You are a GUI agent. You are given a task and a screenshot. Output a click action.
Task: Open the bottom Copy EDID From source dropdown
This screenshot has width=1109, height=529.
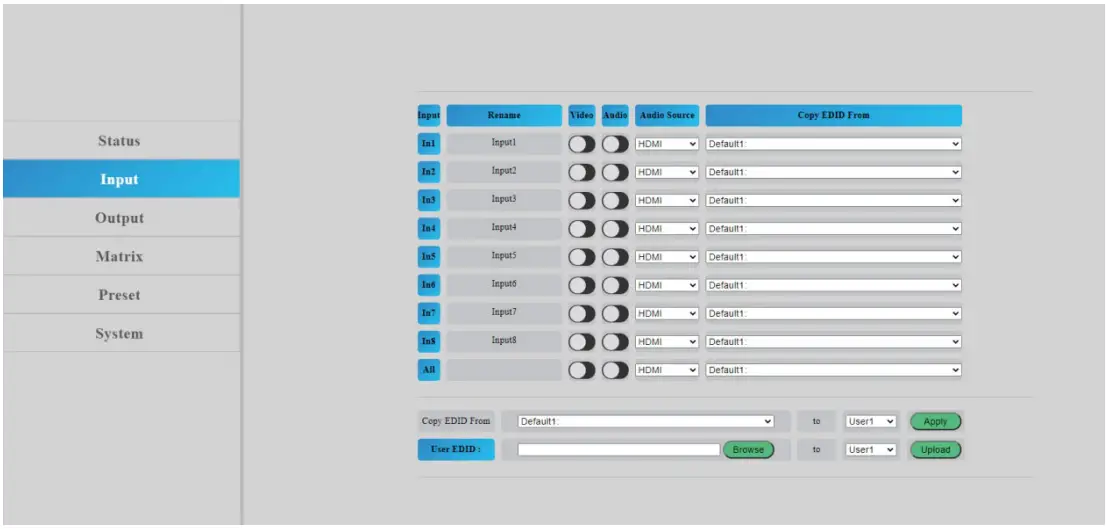tap(646, 422)
